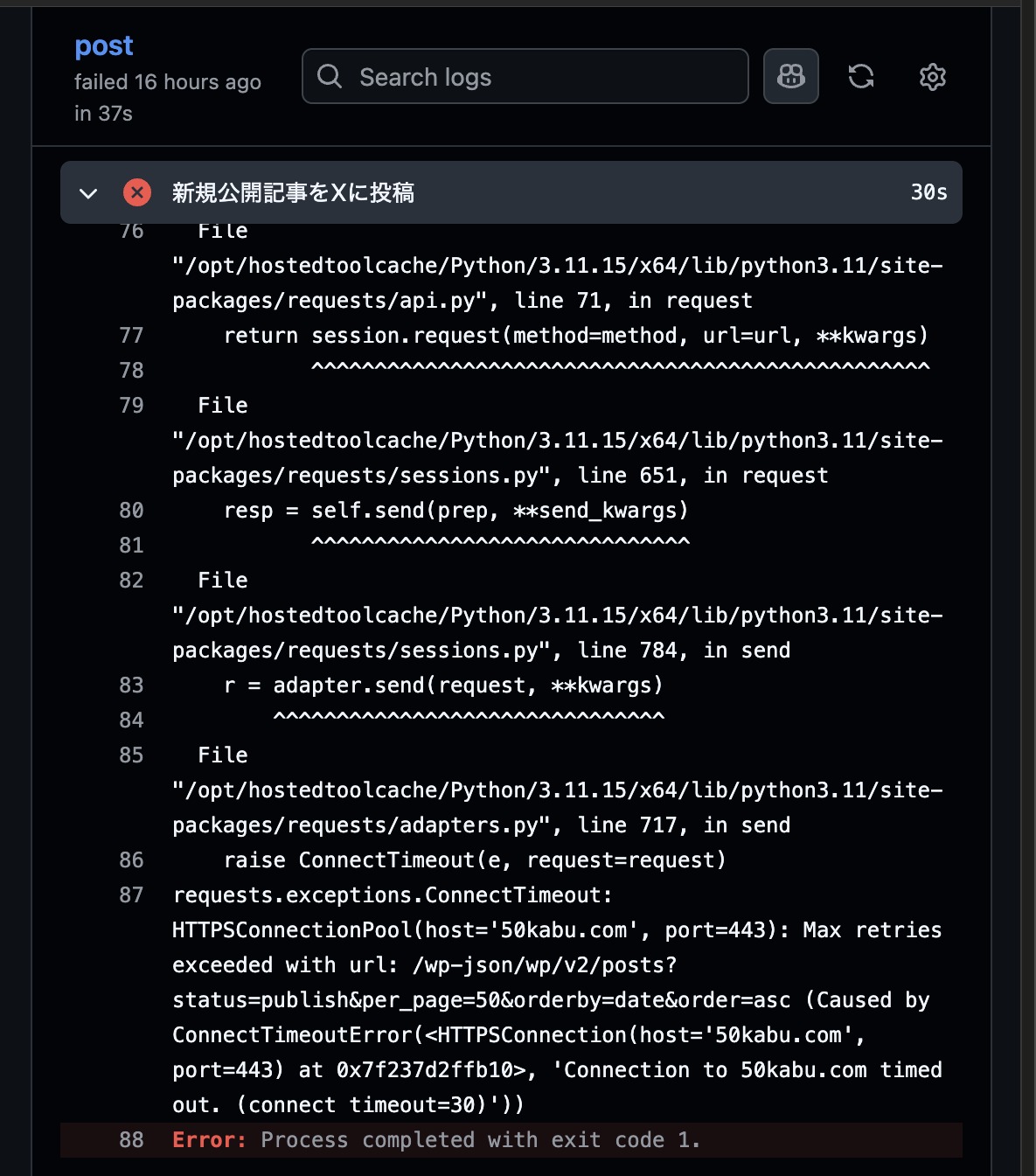Viewport: 1036px width, 1176px height.
Task: Click the Copilot explain error icon
Action: click(790, 76)
